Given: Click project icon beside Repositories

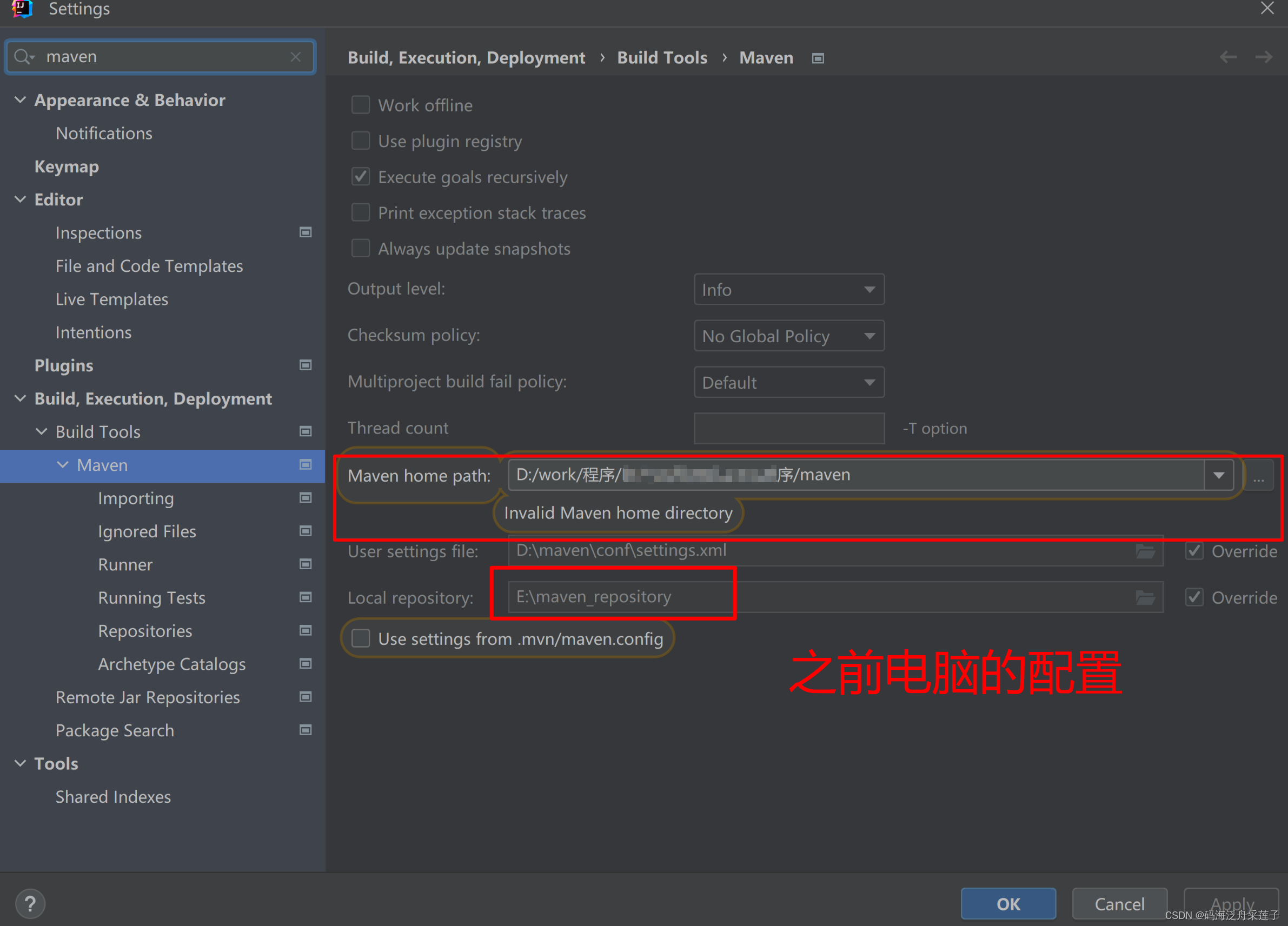Looking at the screenshot, I should coord(306,631).
